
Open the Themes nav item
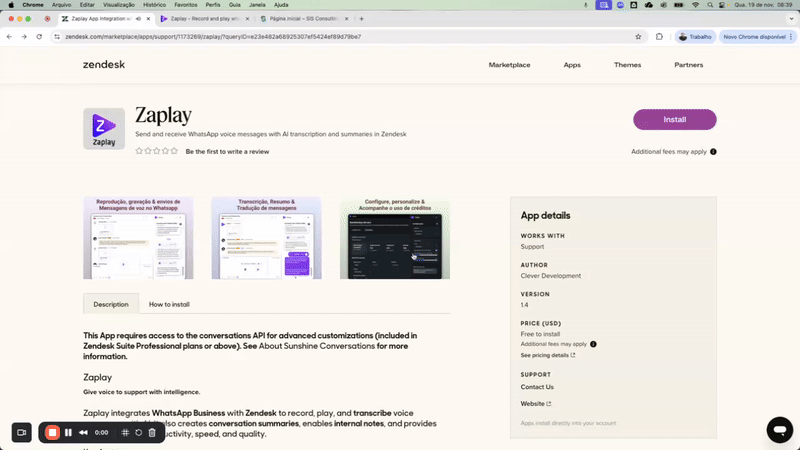click(627, 65)
